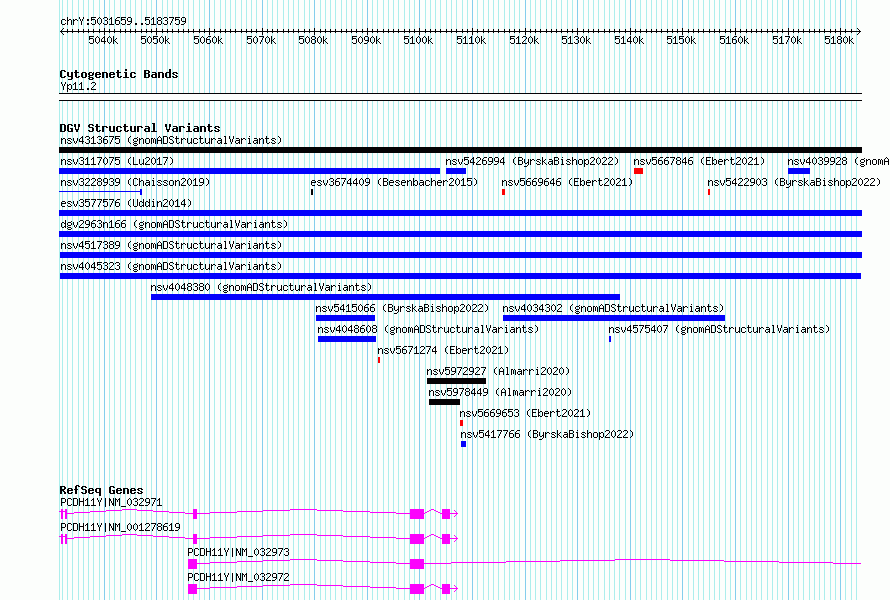Open nsv4039928 variant label
The height and width of the screenshot is (600, 890).
pos(838,161)
